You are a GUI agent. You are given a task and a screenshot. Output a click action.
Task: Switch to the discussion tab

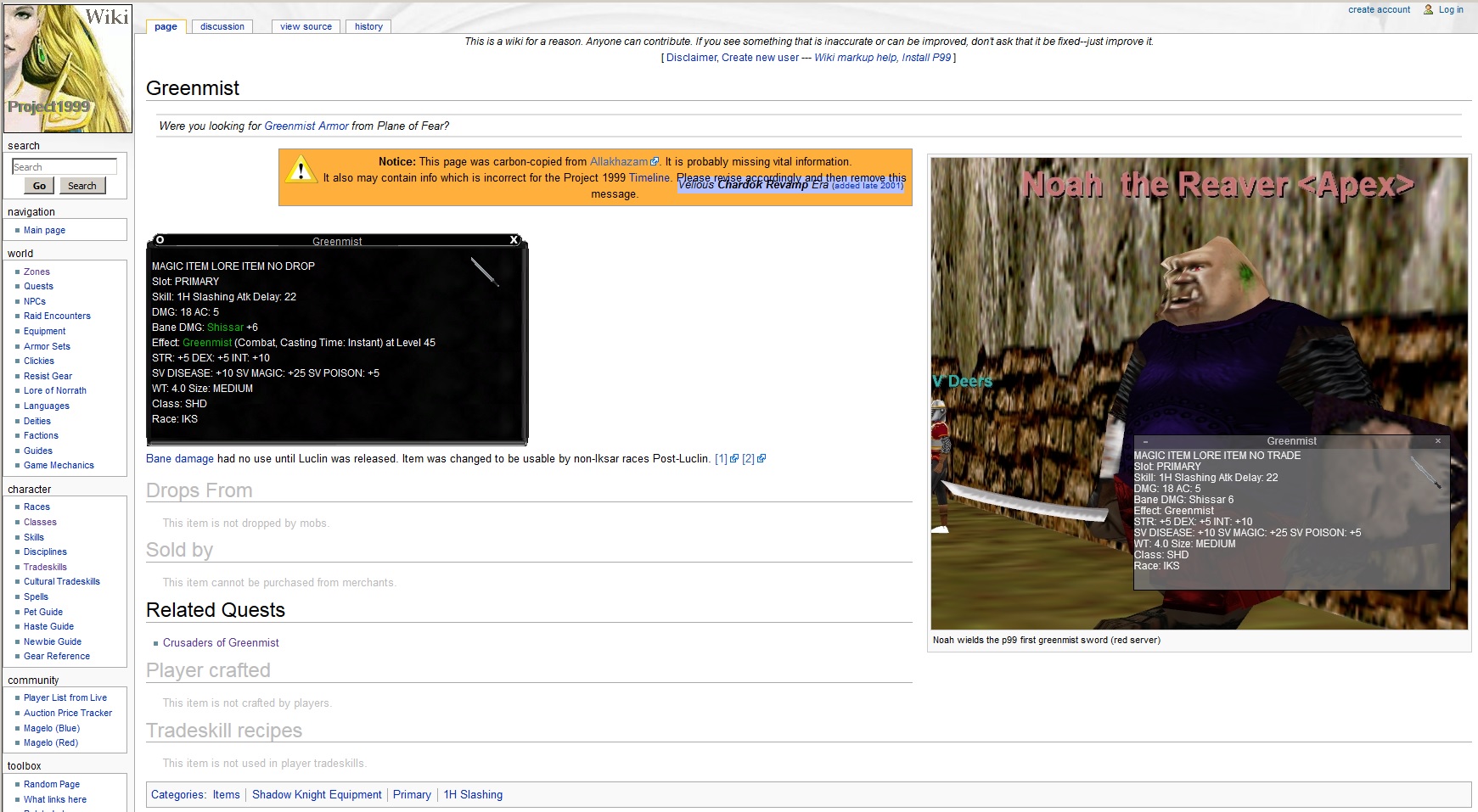pos(222,26)
